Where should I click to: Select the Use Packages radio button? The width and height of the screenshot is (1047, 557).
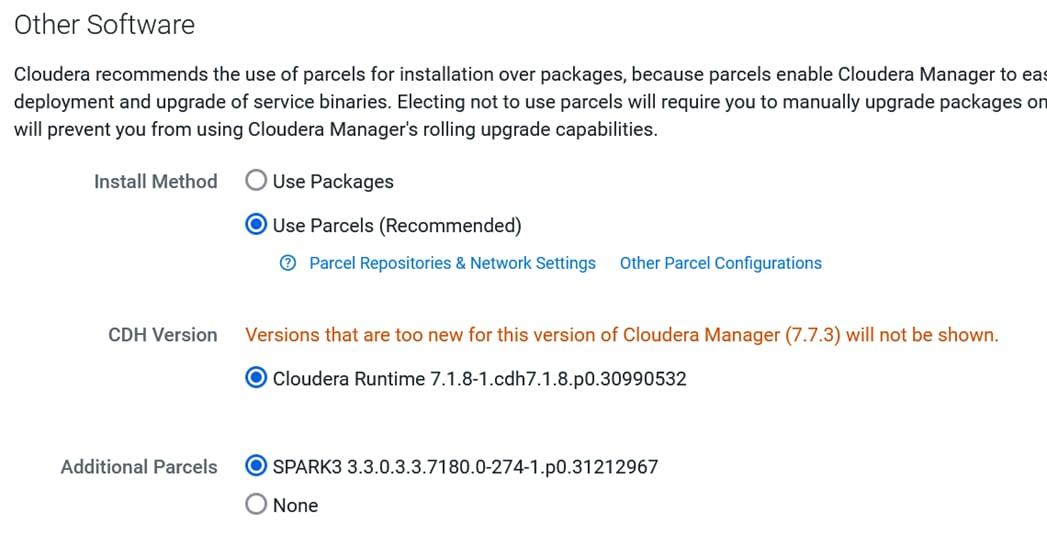(x=256, y=180)
